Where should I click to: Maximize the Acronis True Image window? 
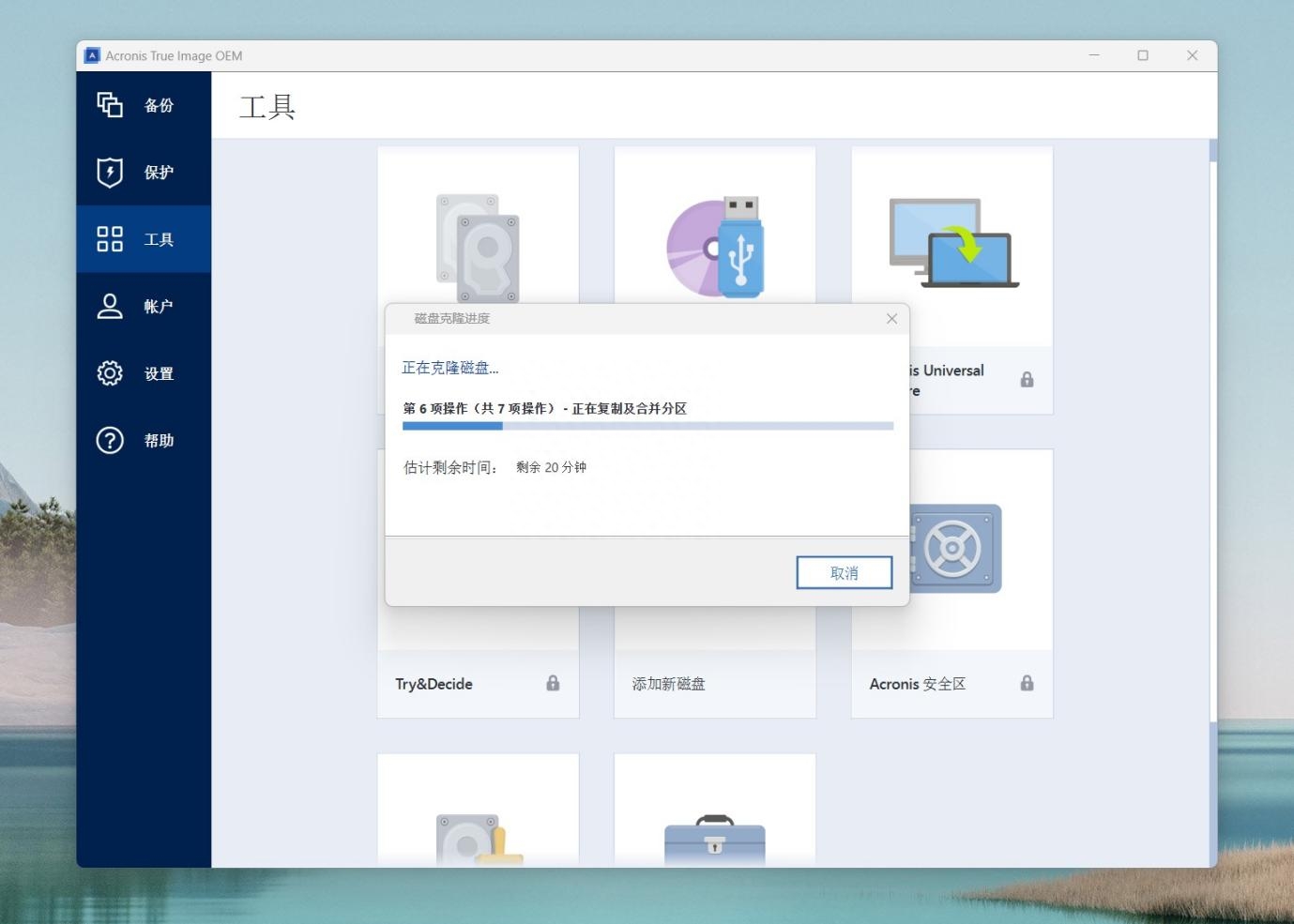[x=1143, y=55]
